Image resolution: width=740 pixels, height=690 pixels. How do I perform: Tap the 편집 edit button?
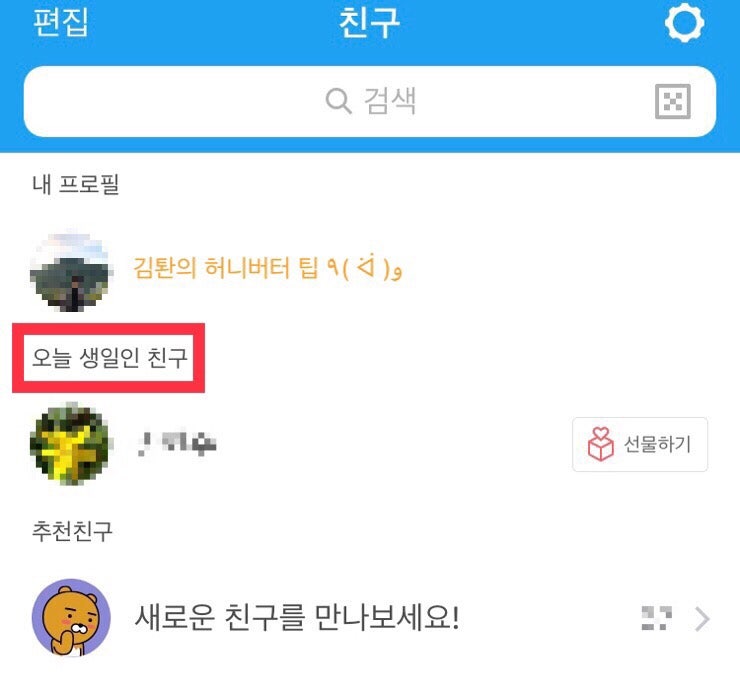60,22
